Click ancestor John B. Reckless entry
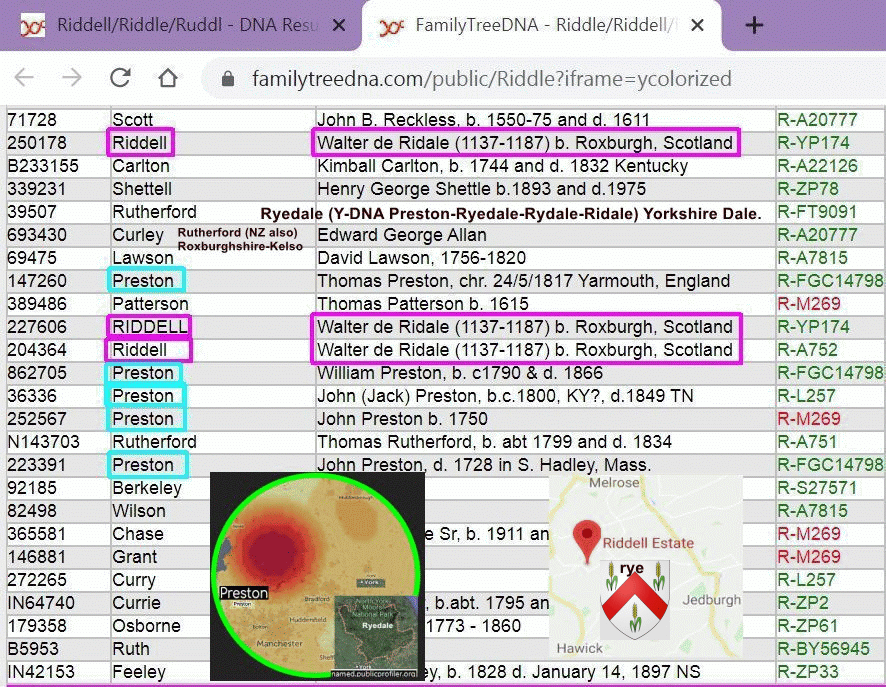This screenshot has height=687, width=886. click(x=484, y=120)
